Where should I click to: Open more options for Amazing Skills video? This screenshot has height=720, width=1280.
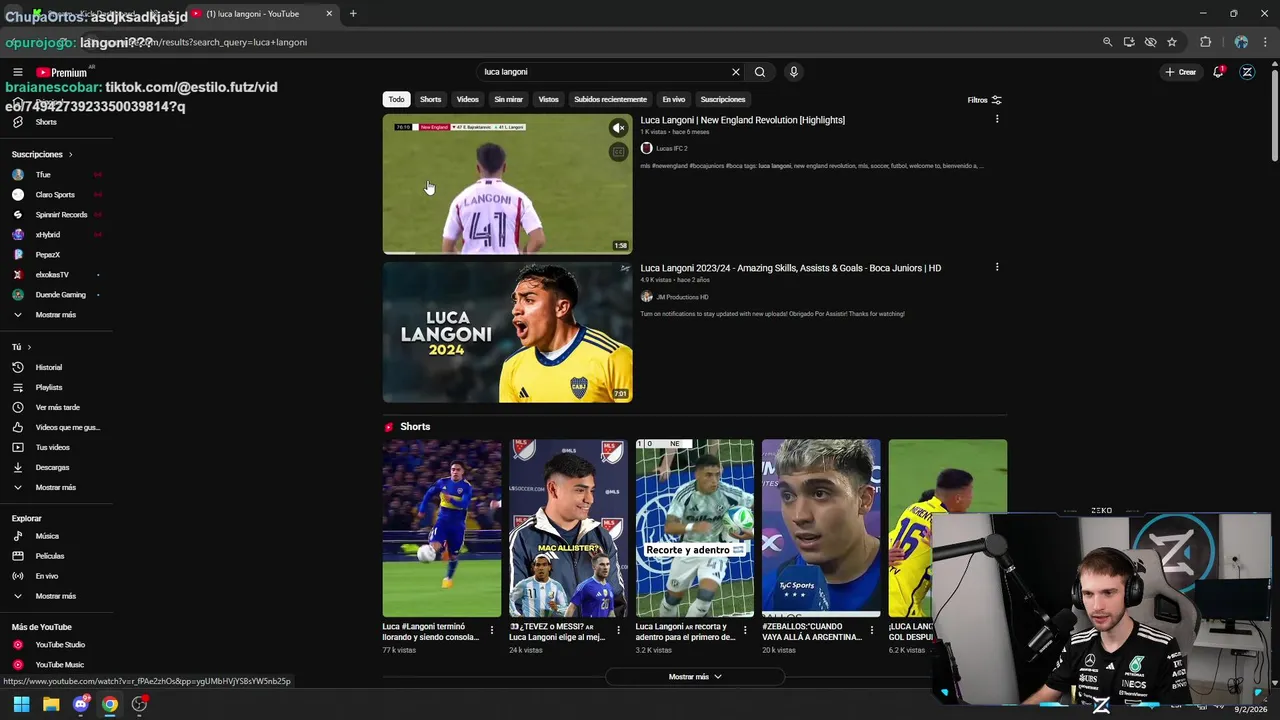(x=996, y=267)
